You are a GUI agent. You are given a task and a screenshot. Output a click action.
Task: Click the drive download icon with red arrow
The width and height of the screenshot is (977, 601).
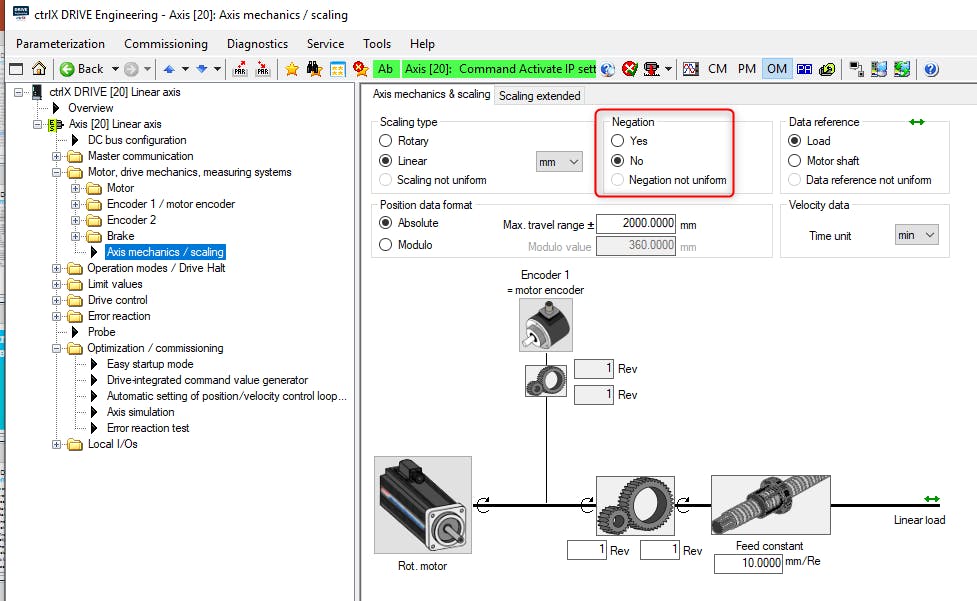click(652, 69)
